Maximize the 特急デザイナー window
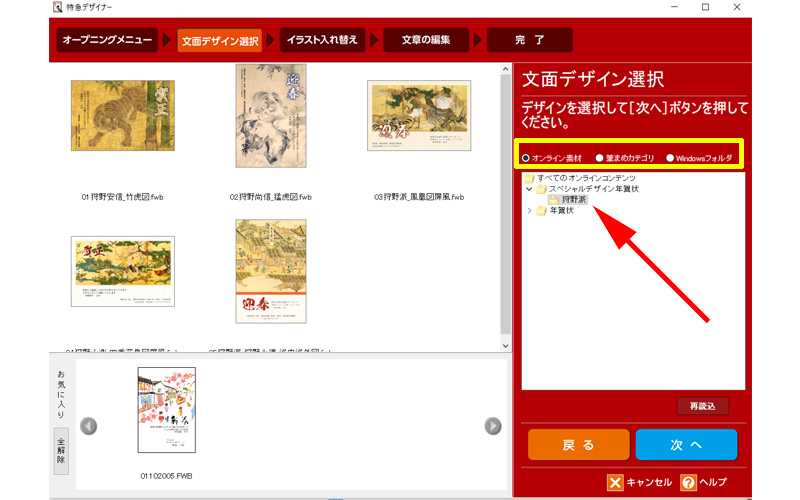 [x=706, y=7]
